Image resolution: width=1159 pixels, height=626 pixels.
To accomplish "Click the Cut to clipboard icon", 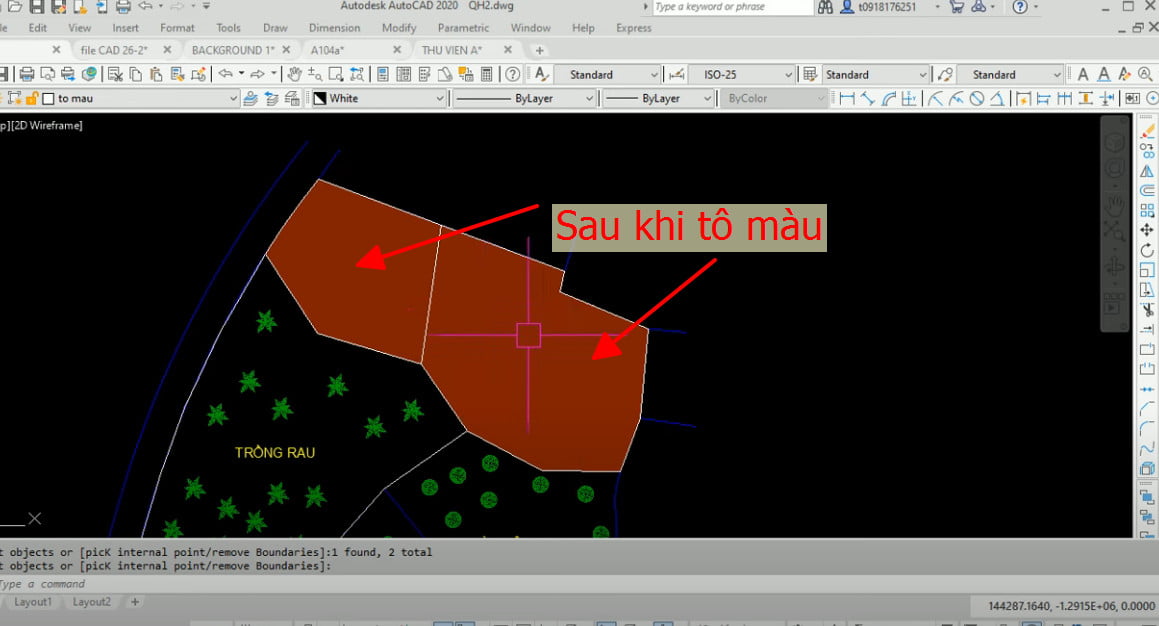I will point(115,74).
